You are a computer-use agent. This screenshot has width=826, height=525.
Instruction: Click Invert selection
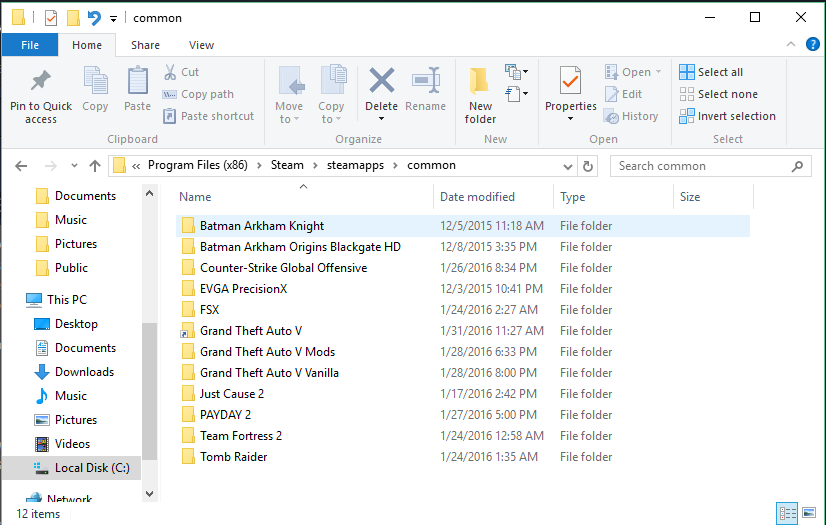(727, 116)
